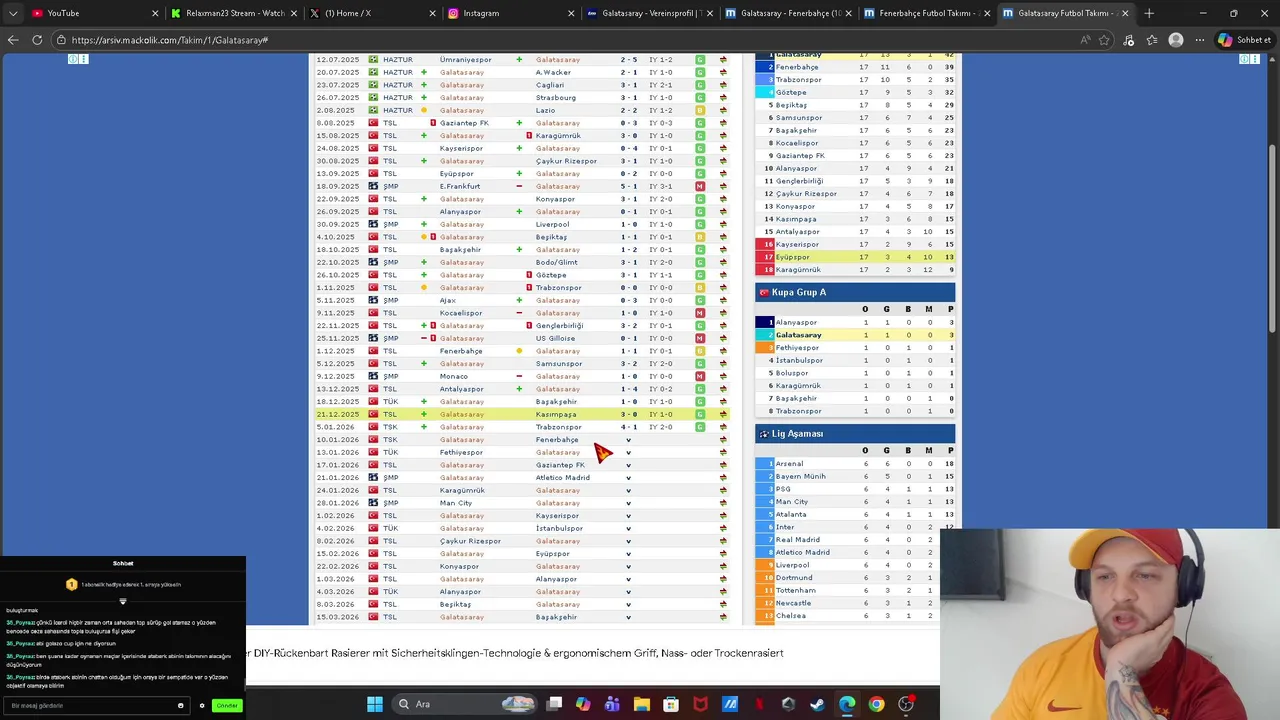
Task: Click the red M badge on E.Frankfurt row
Action: [700, 186]
